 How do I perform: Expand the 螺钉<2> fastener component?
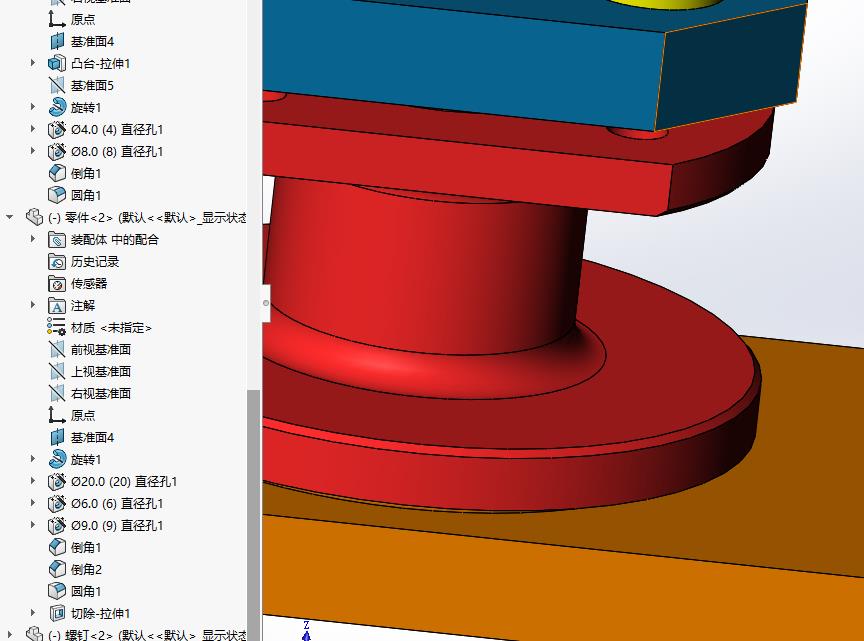click(9, 635)
